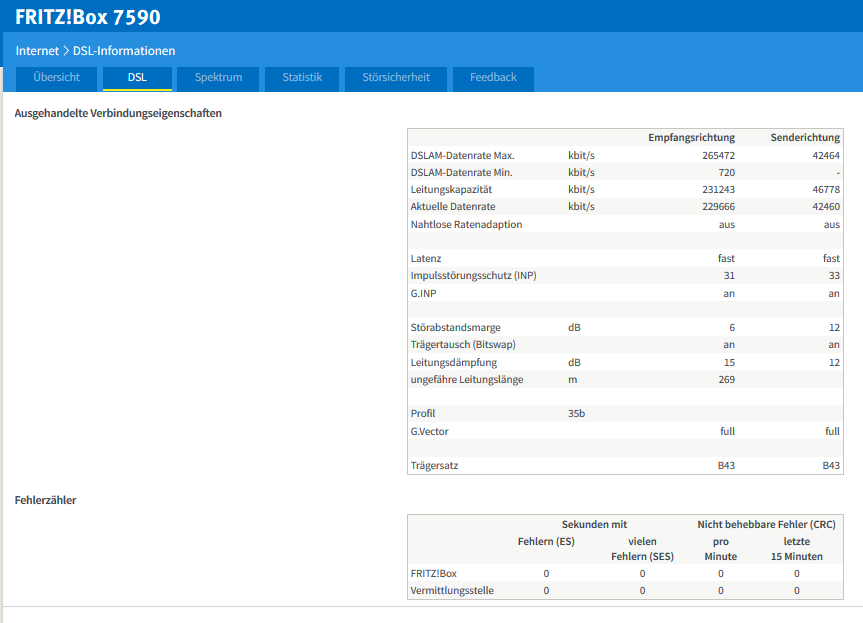Click the Leitungskapazität row label

point(451,189)
